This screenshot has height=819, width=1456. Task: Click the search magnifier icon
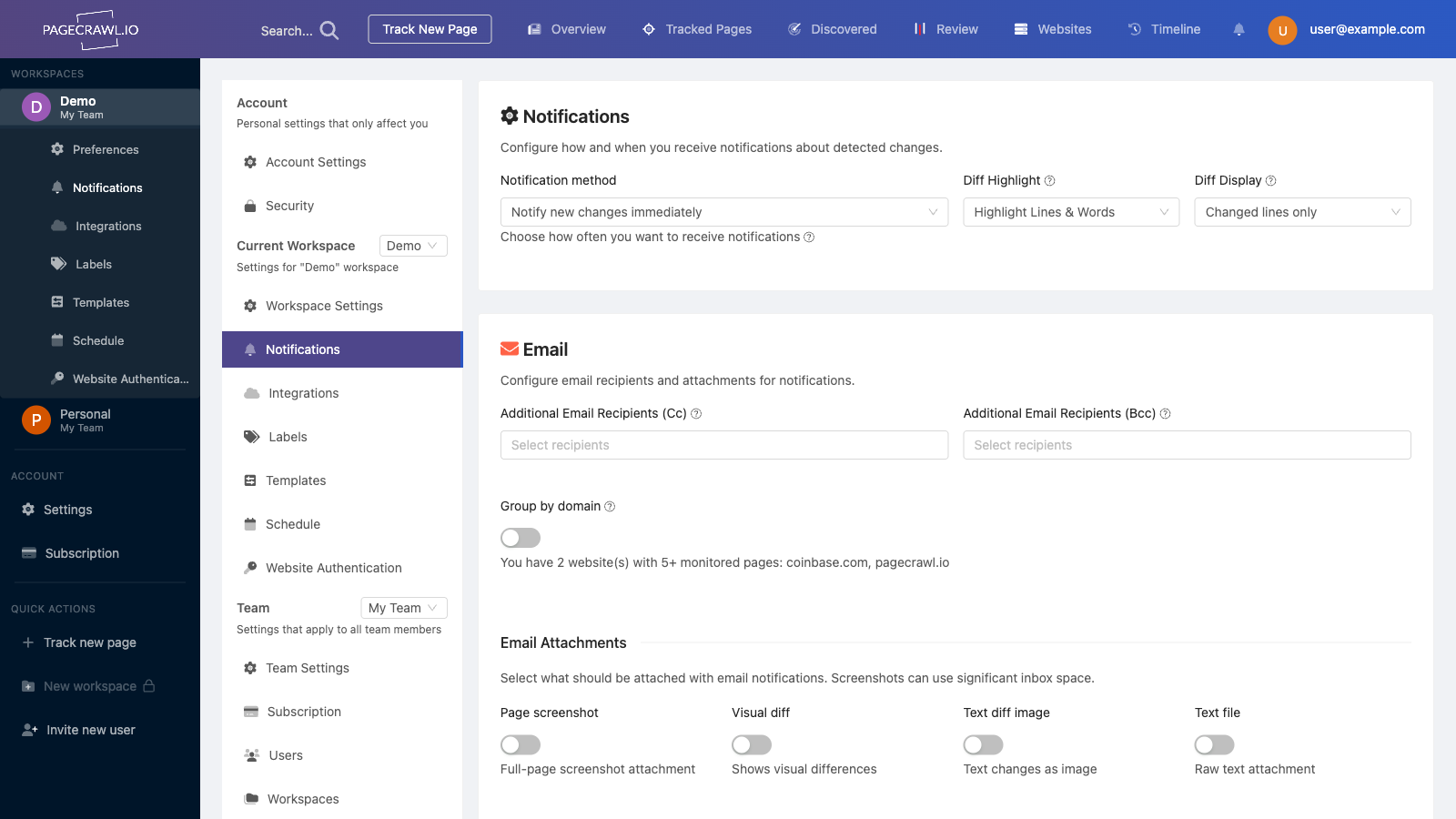coord(328,29)
